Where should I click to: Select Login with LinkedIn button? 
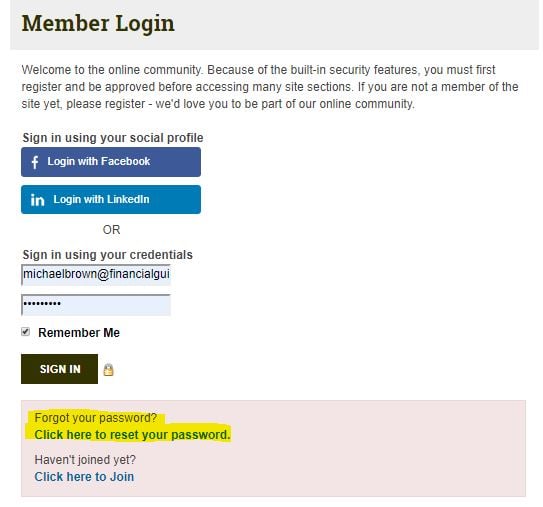click(111, 199)
